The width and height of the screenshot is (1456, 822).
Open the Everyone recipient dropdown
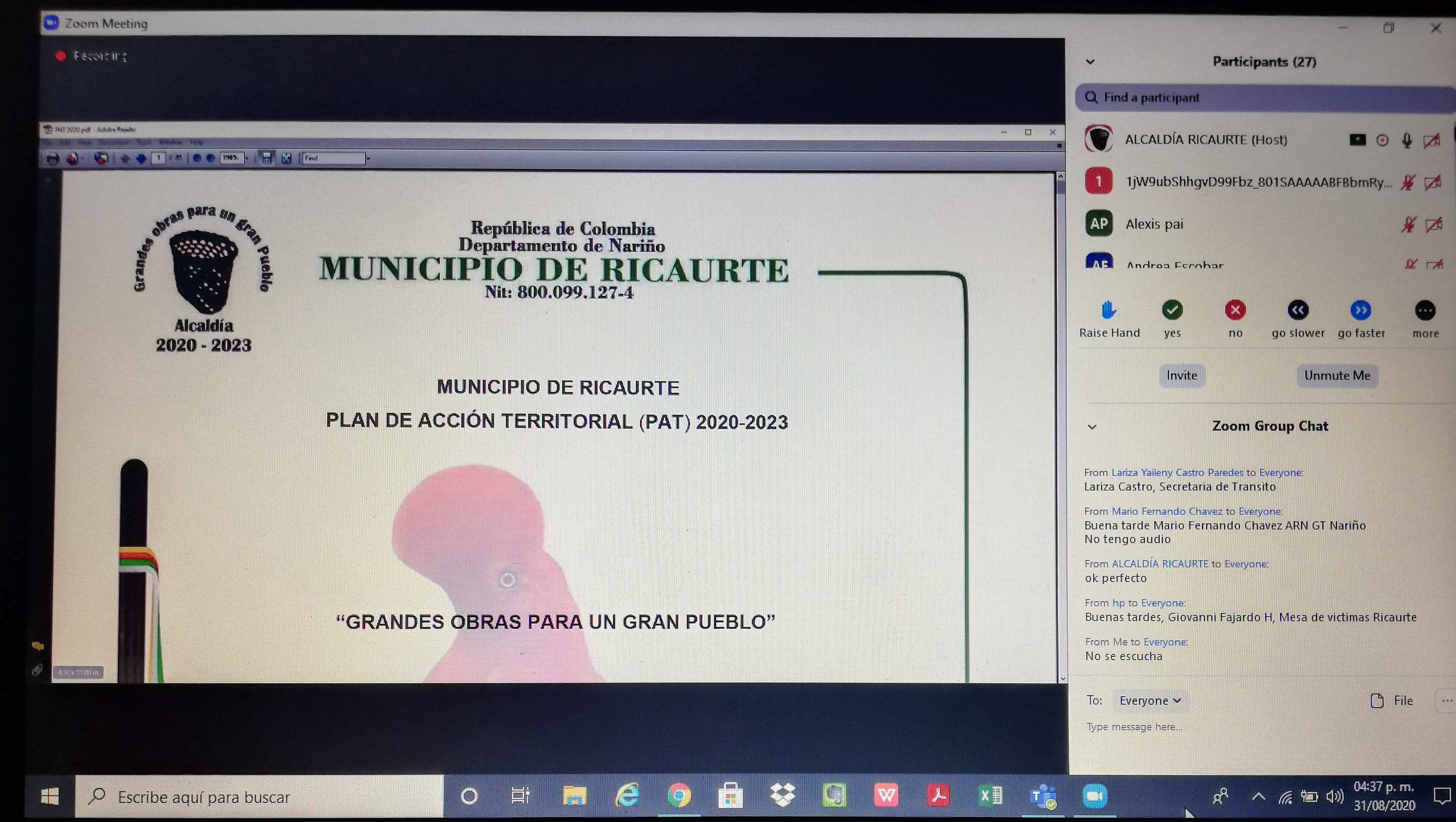[1149, 701]
